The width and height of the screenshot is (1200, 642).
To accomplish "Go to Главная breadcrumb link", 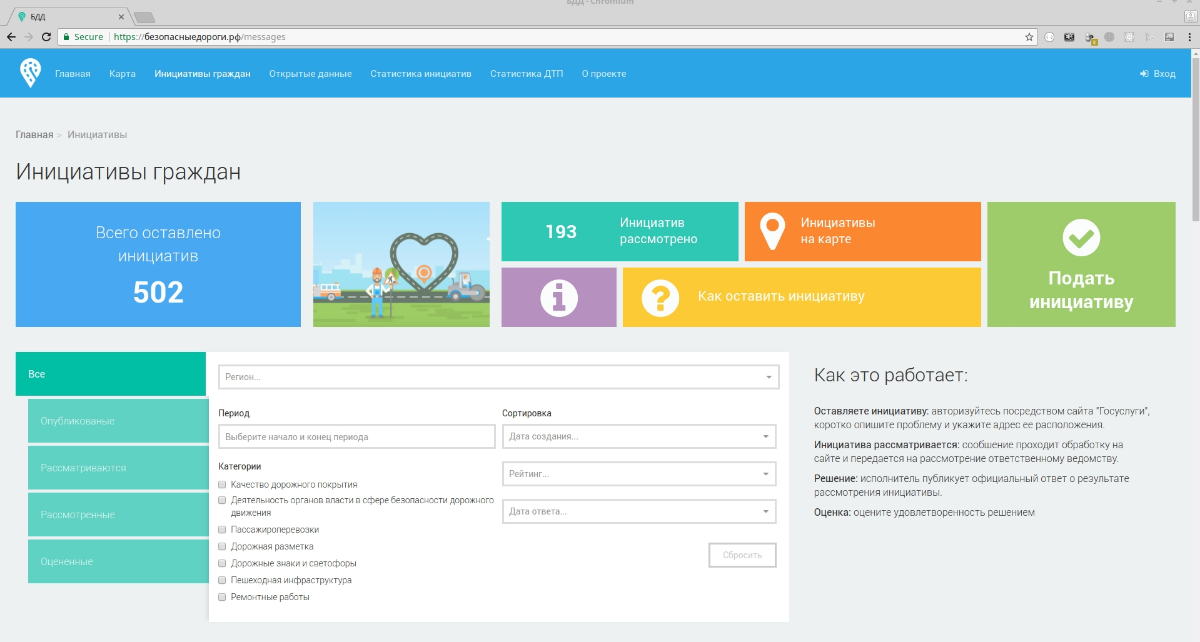I will pyautogui.click(x=34, y=134).
